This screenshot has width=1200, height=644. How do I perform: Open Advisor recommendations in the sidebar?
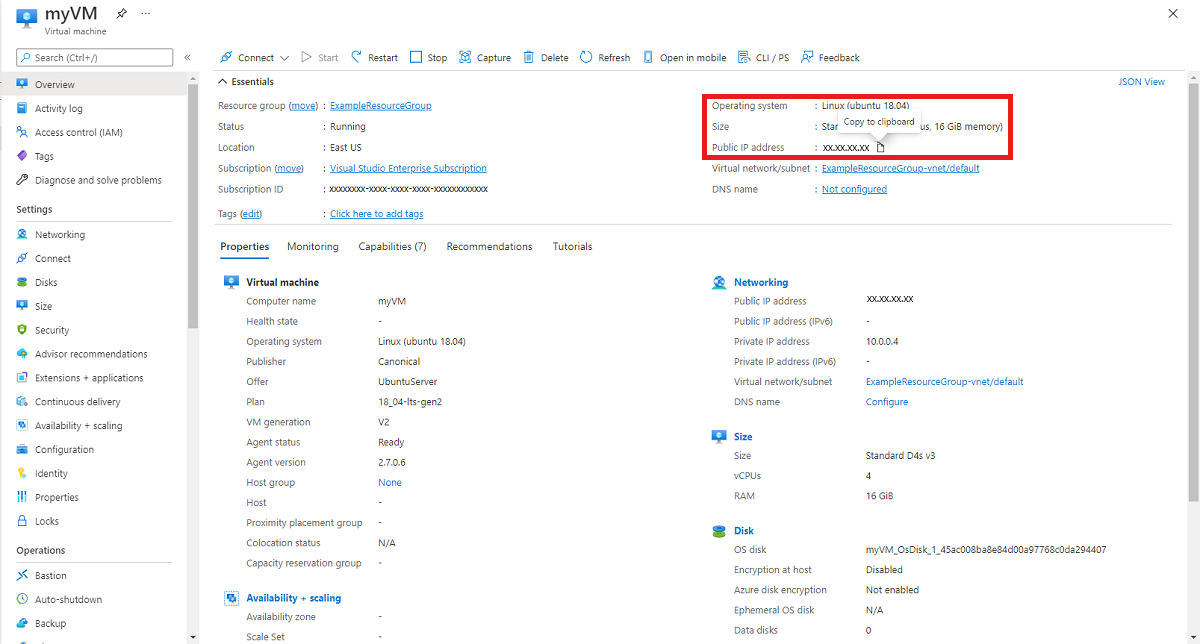point(93,354)
